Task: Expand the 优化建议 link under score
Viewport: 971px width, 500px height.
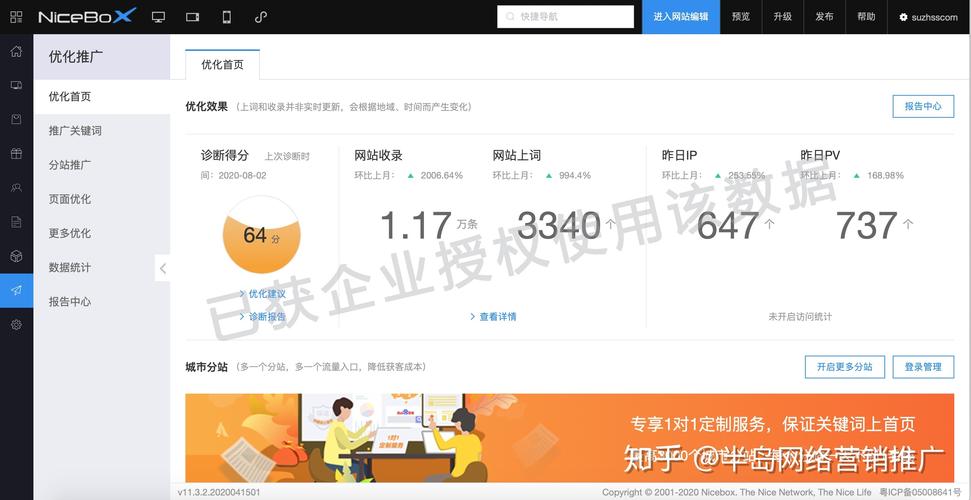Action: 266,294
